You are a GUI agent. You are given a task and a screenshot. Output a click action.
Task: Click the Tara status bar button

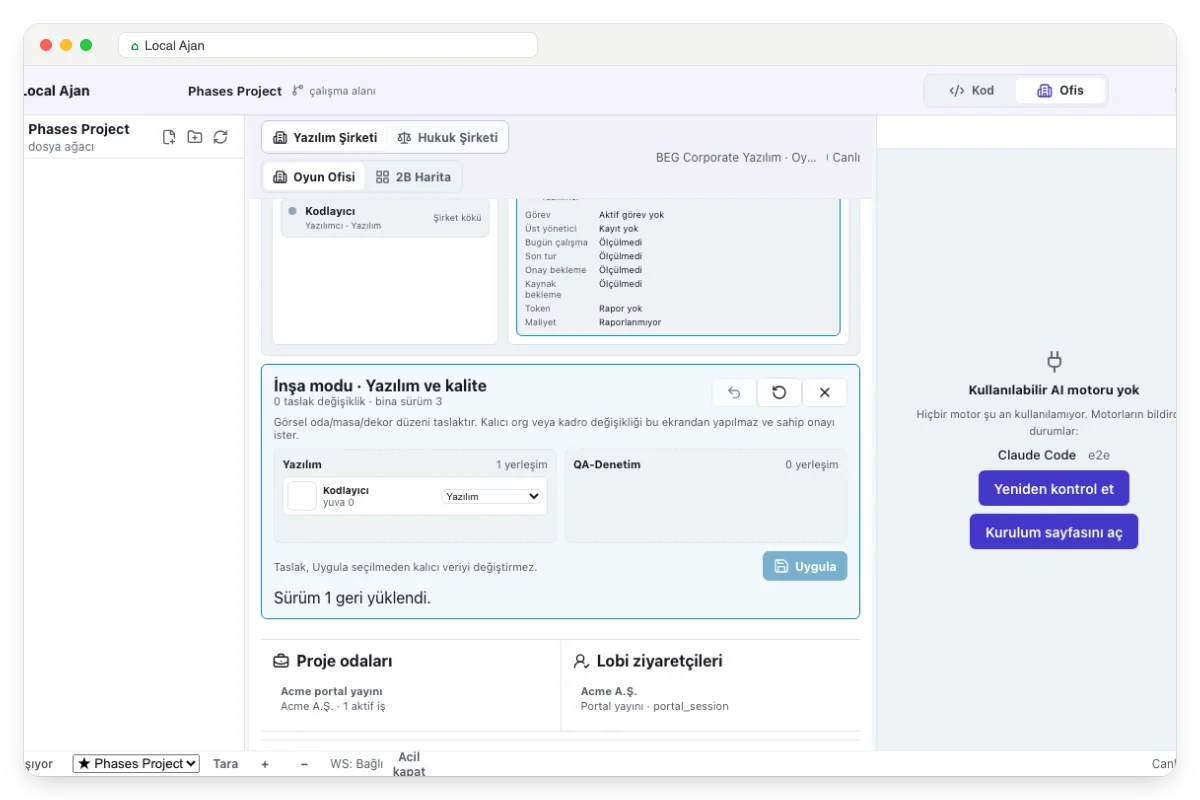(x=226, y=764)
